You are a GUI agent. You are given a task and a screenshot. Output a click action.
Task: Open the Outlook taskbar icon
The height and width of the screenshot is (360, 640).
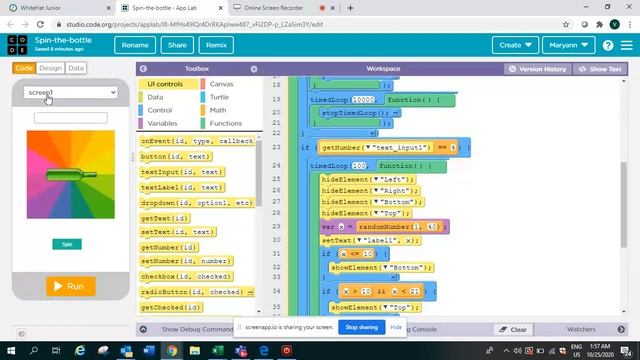pyautogui.click(x=126, y=351)
